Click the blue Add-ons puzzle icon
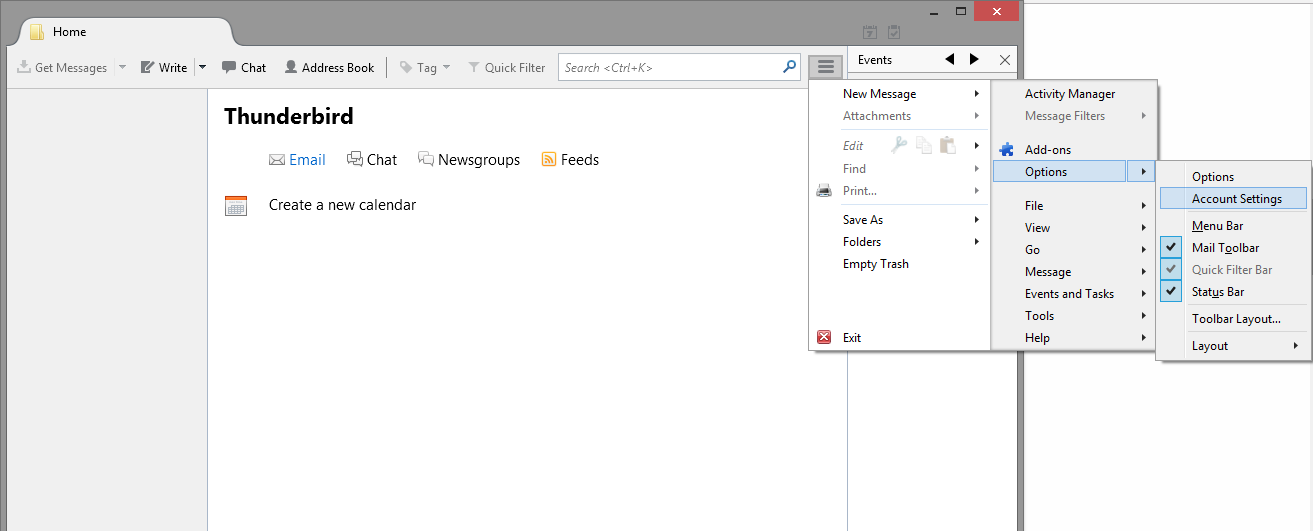 coord(1007,149)
